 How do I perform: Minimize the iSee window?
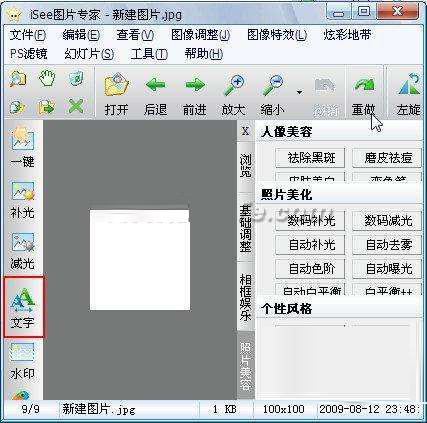pyautogui.click(x=339, y=13)
